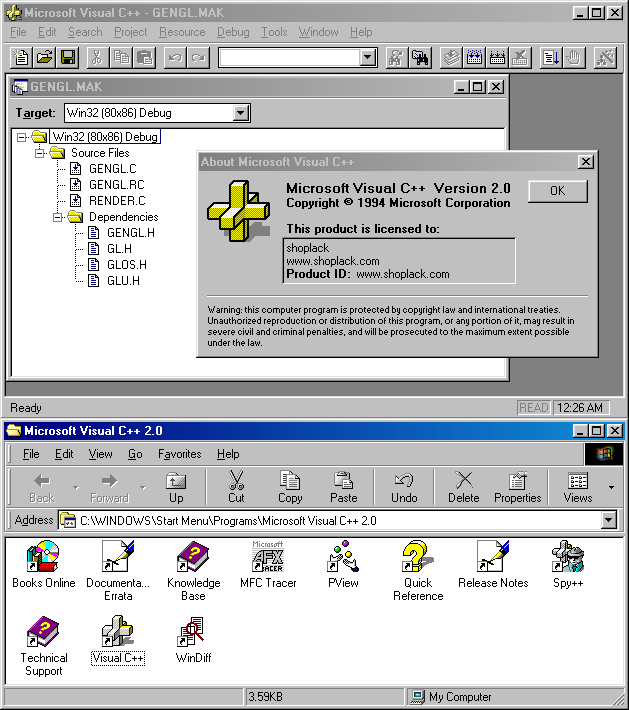Viewport: 629px width, 710px height.
Task: Click the Open file toolbar icon
Action: [x=44, y=58]
